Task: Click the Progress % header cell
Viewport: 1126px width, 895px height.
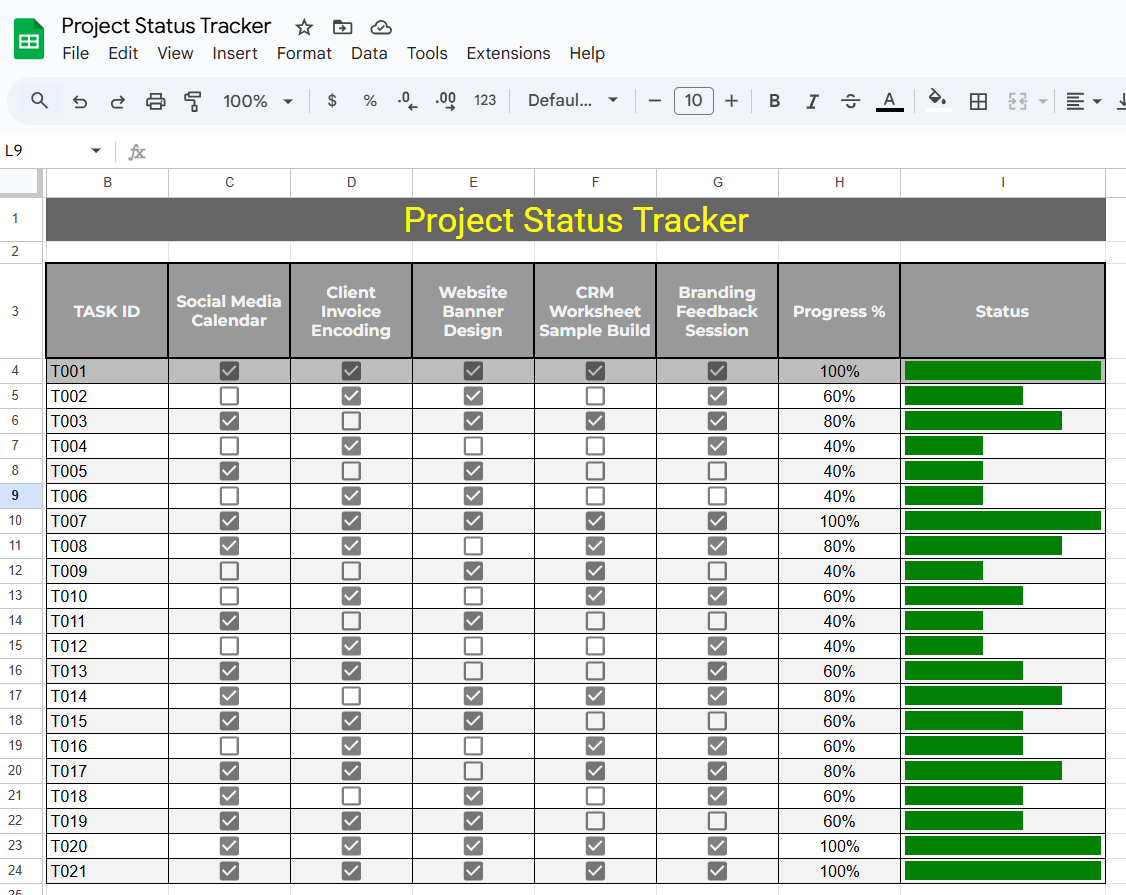Action: click(x=839, y=311)
